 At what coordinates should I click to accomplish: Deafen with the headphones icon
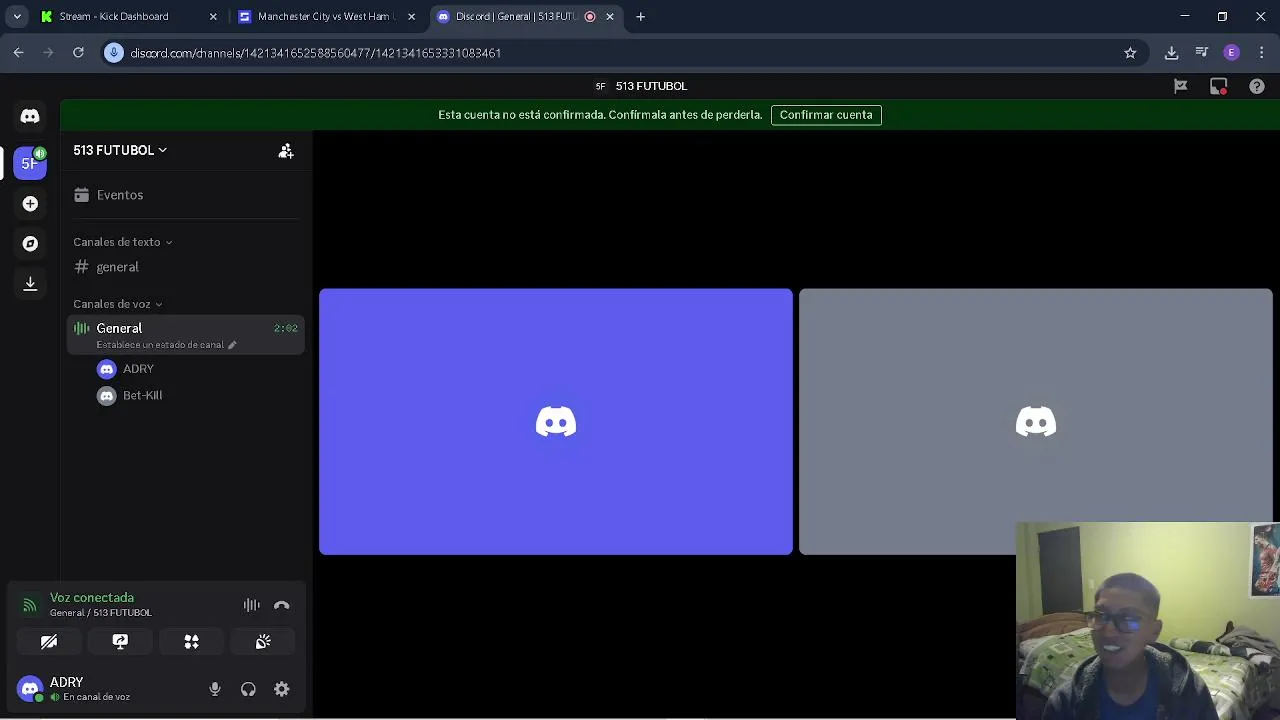pos(248,689)
